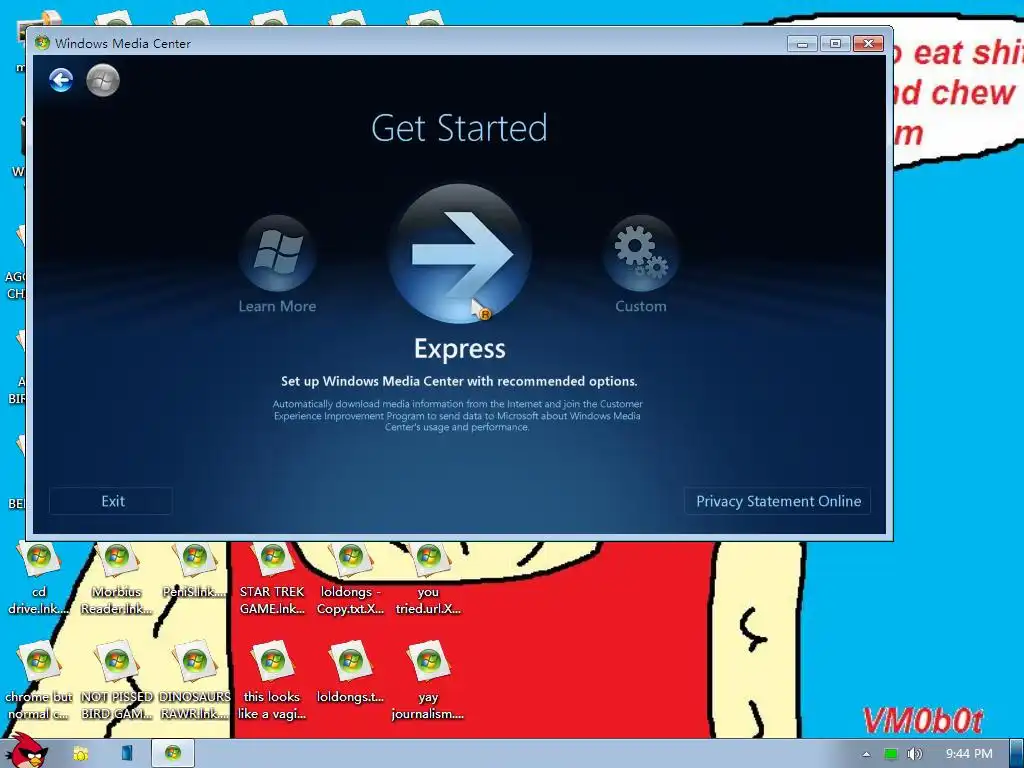Close the Windows Media Center window
This screenshot has width=1024, height=768.
pyautogui.click(x=868, y=44)
